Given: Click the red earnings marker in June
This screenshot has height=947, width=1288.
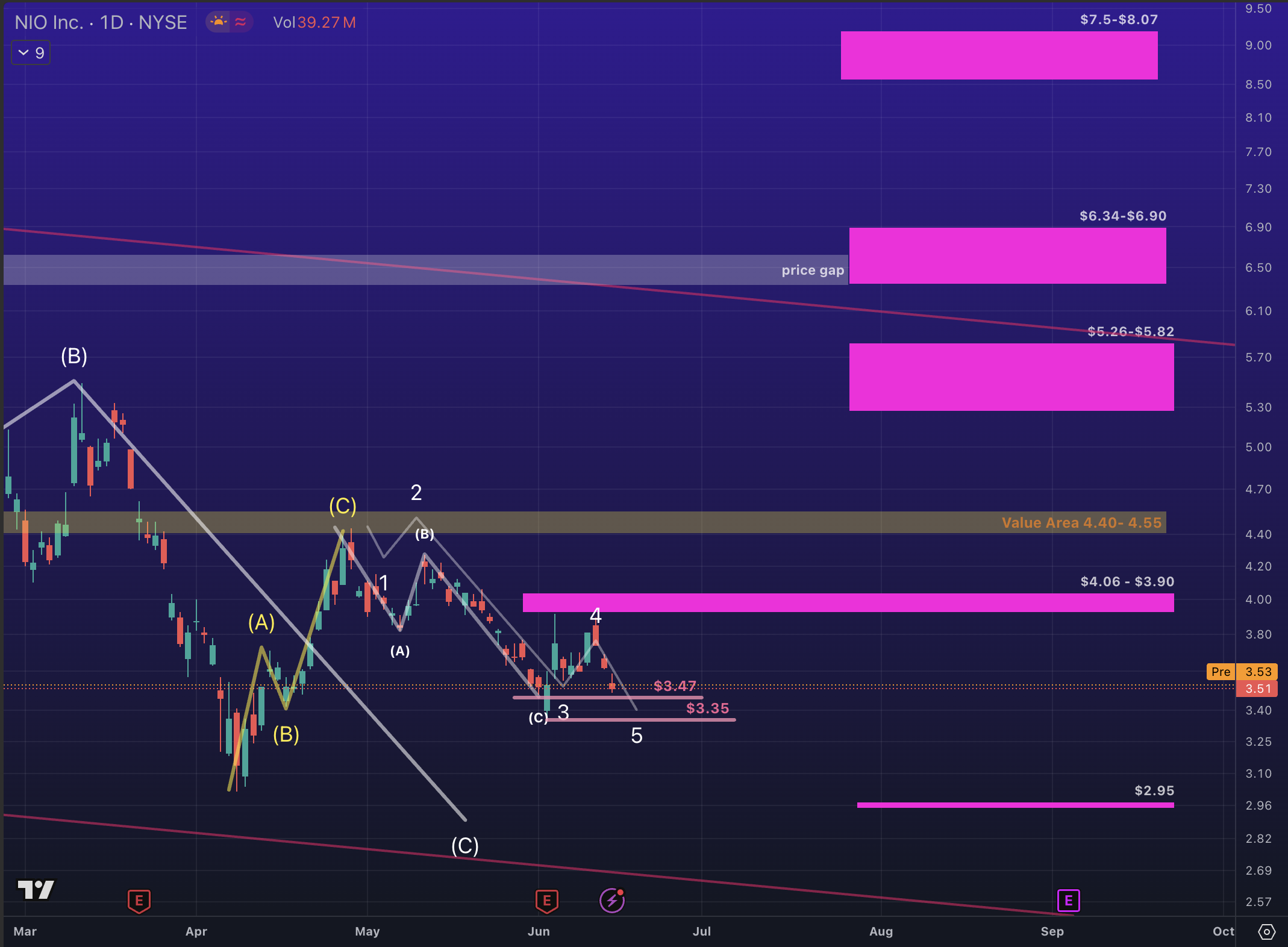Looking at the screenshot, I should [x=546, y=901].
